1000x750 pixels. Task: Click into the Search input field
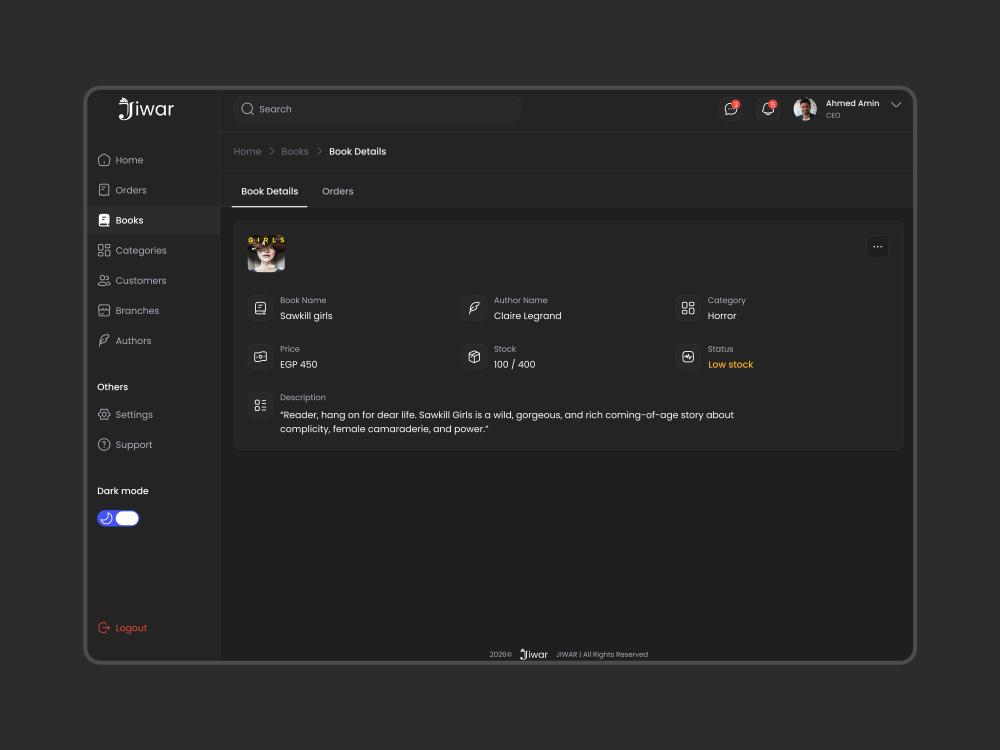(377, 109)
